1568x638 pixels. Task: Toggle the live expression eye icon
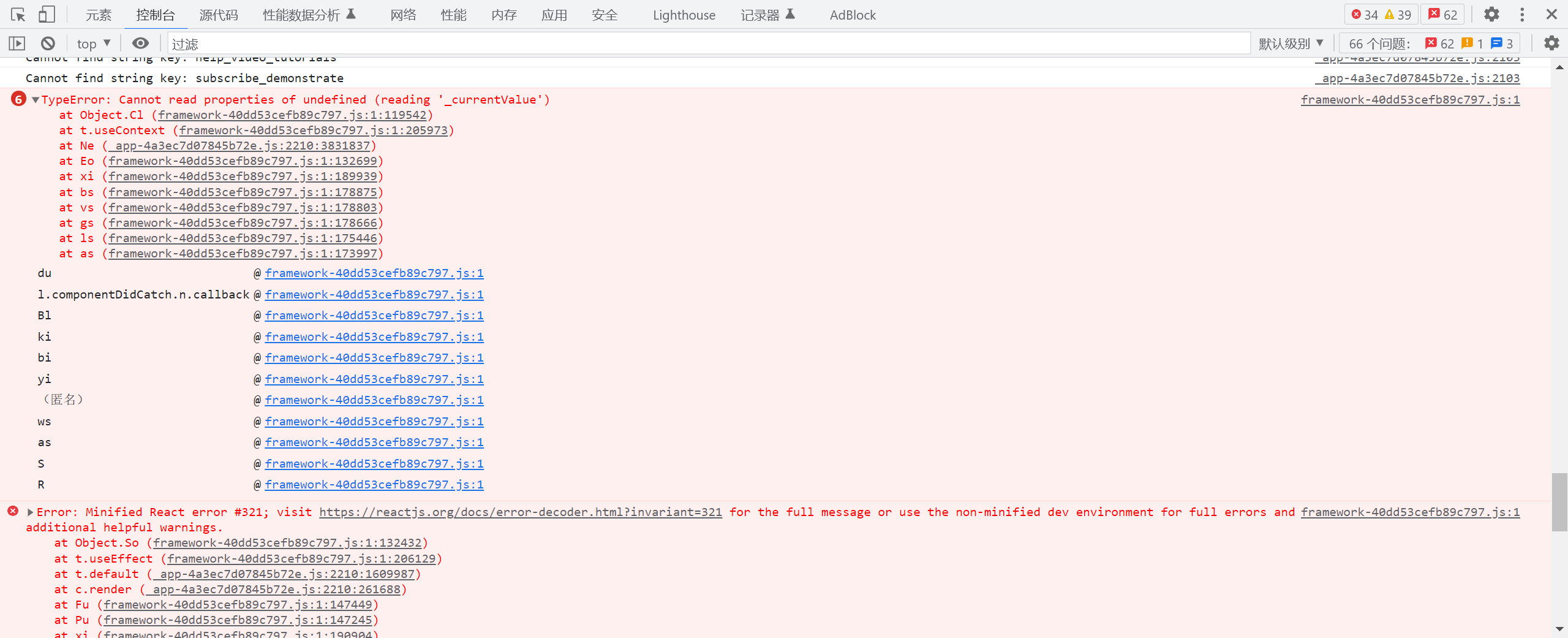[140, 44]
